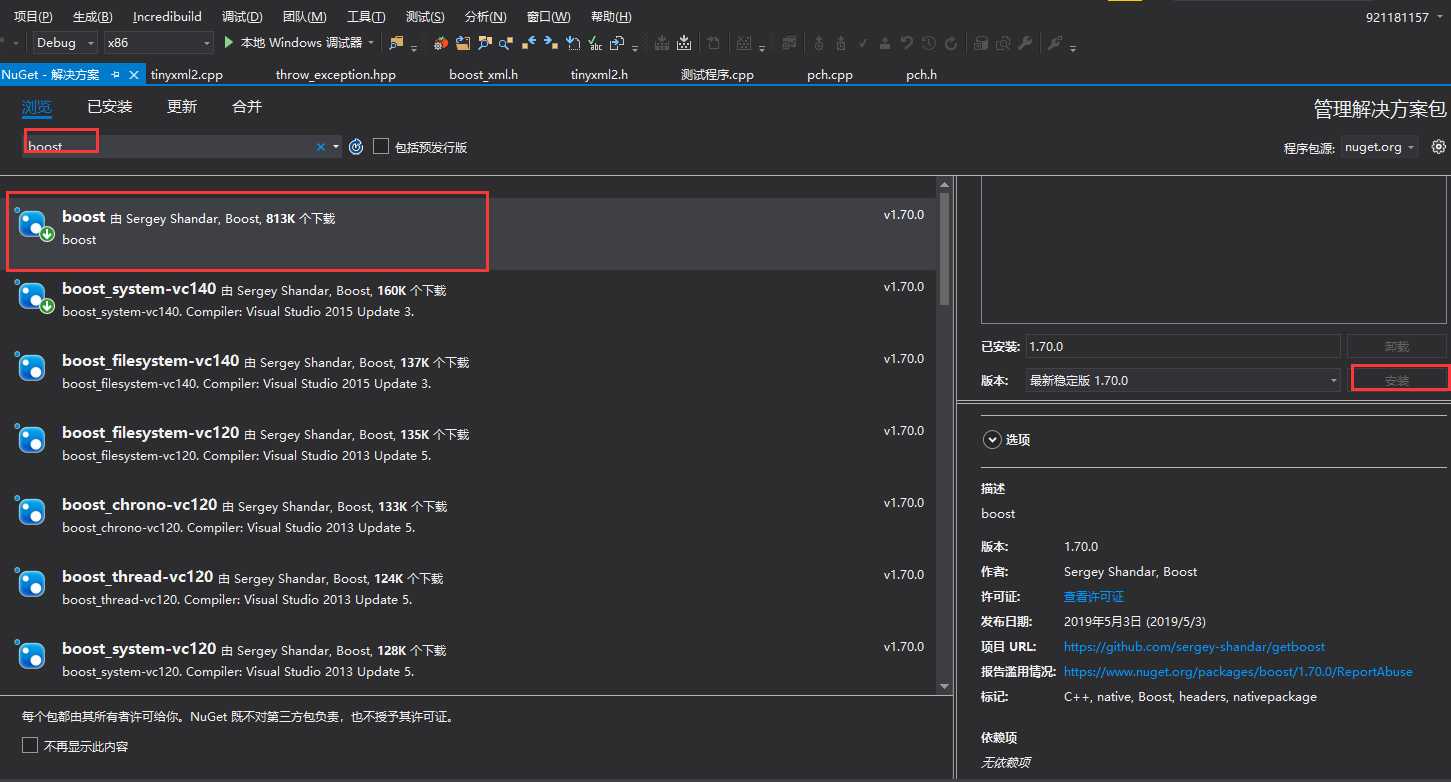
Task: Click the boost package icon by Sergey Shandar 813K
Action: coord(35,226)
